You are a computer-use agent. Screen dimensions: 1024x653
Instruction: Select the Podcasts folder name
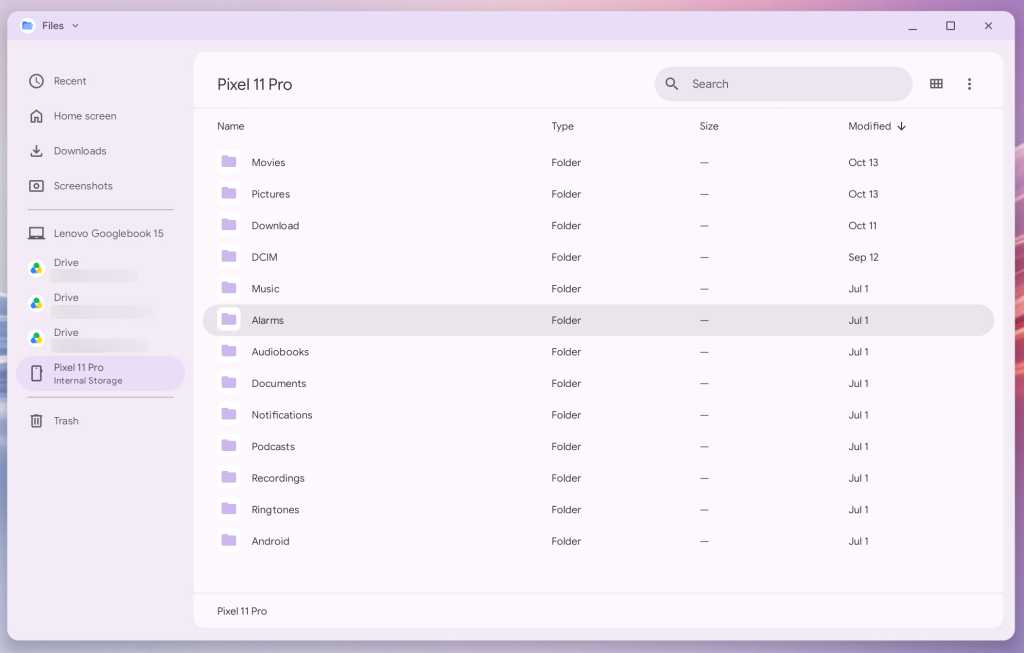pos(273,447)
